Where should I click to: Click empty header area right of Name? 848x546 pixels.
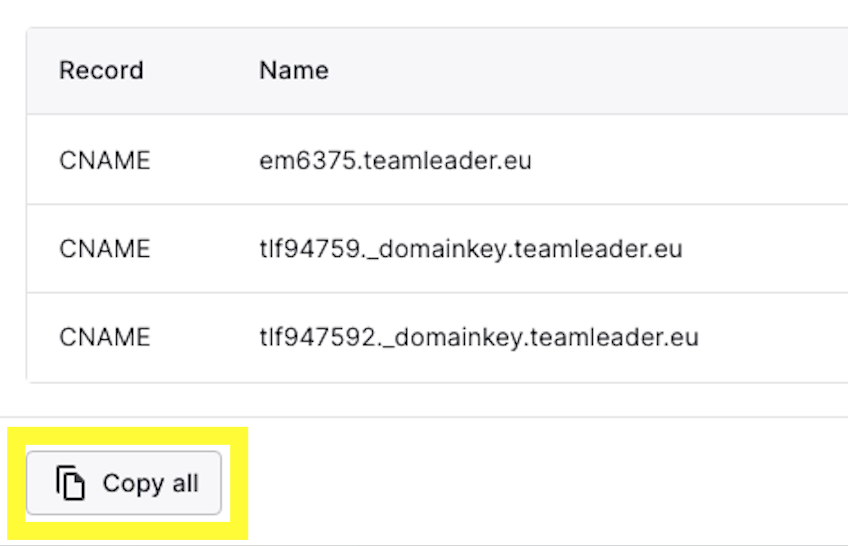[589, 70]
